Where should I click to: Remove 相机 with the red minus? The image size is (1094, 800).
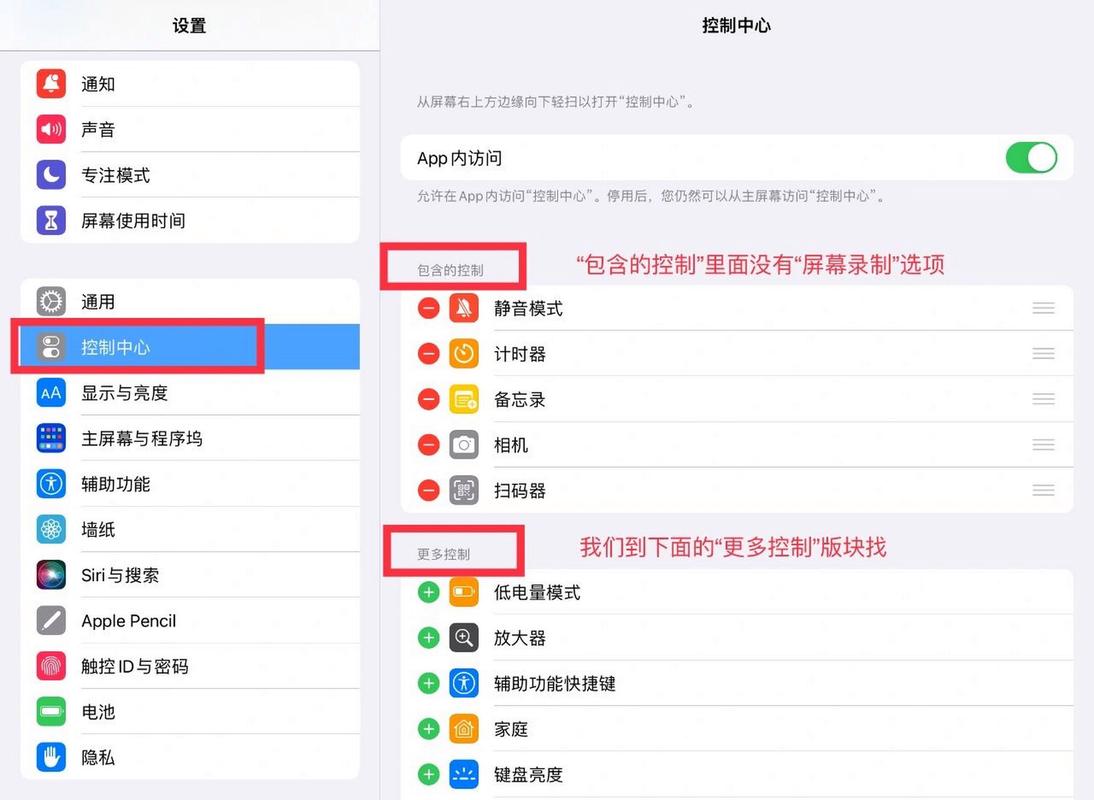(x=428, y=444)
